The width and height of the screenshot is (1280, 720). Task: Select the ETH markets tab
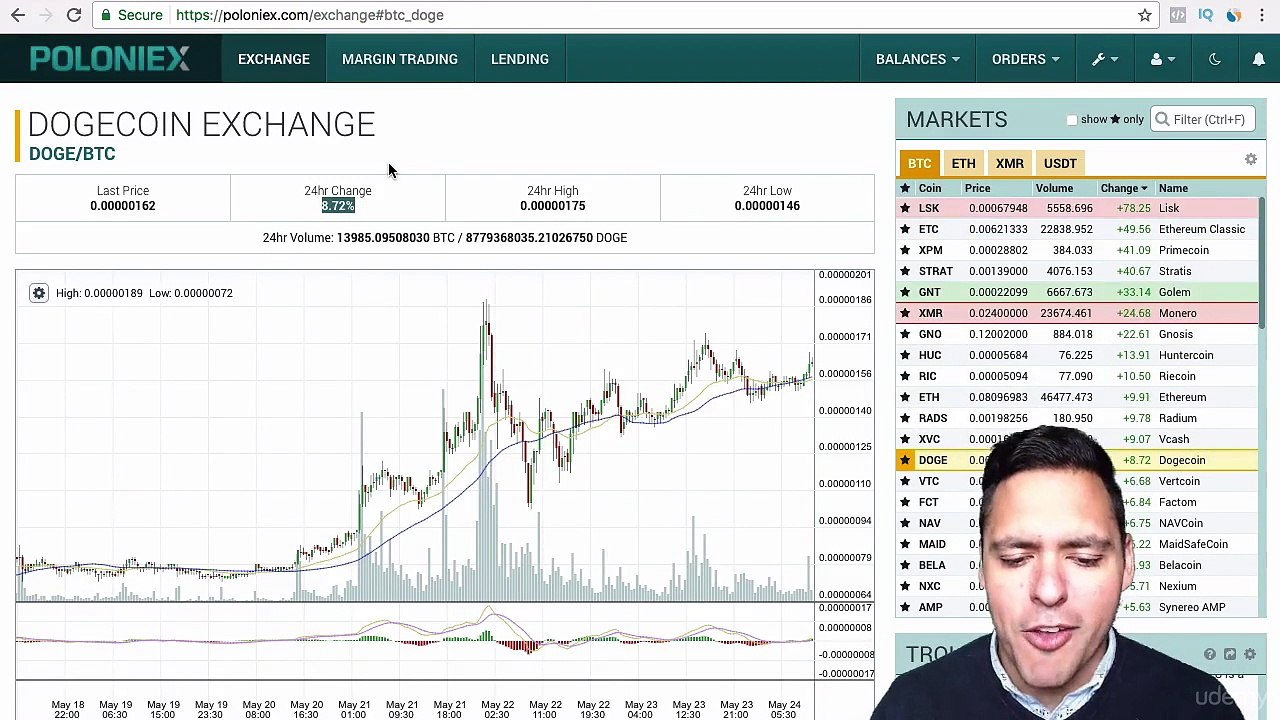tap(963, 163)
